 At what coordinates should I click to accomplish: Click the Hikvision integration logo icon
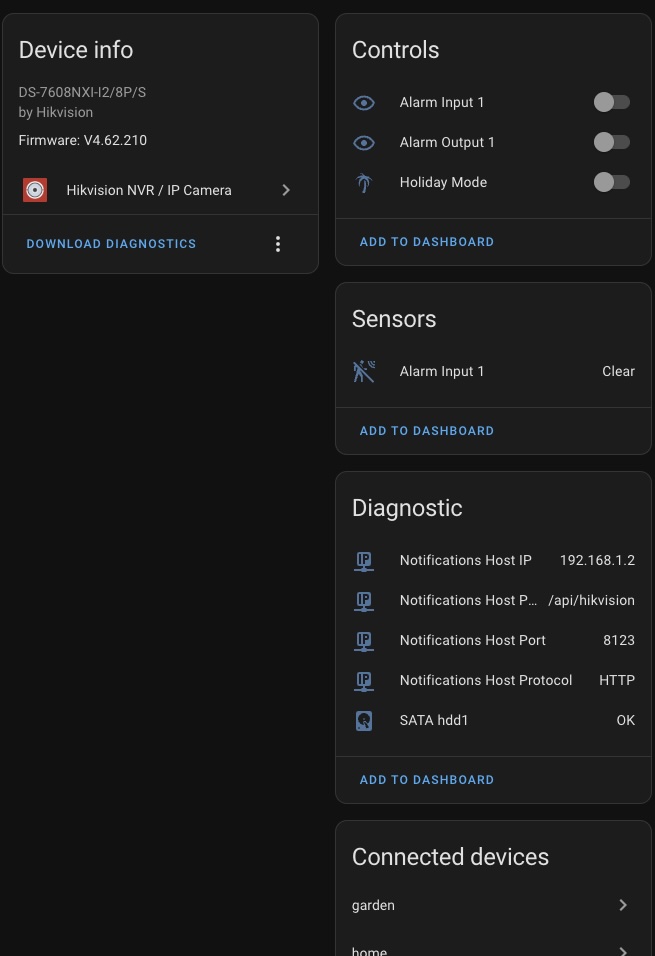click(x=35, y=190)
